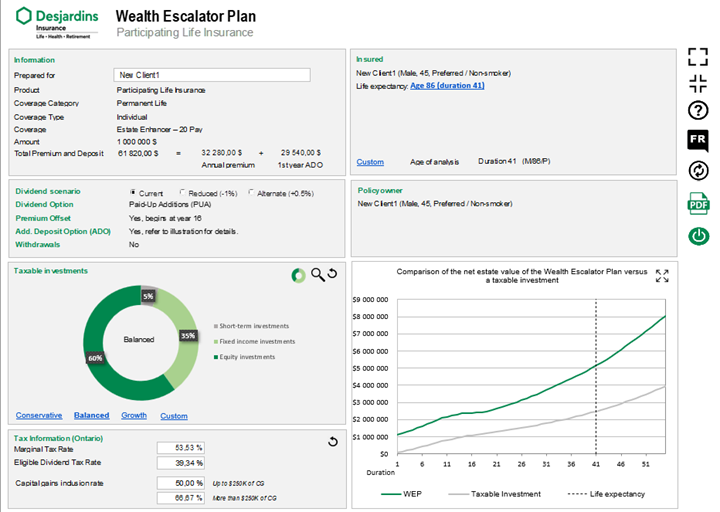Screen dimensions: 720x512
Task: Click the Wealth Escalator Plan title
Action: [186, 16]
